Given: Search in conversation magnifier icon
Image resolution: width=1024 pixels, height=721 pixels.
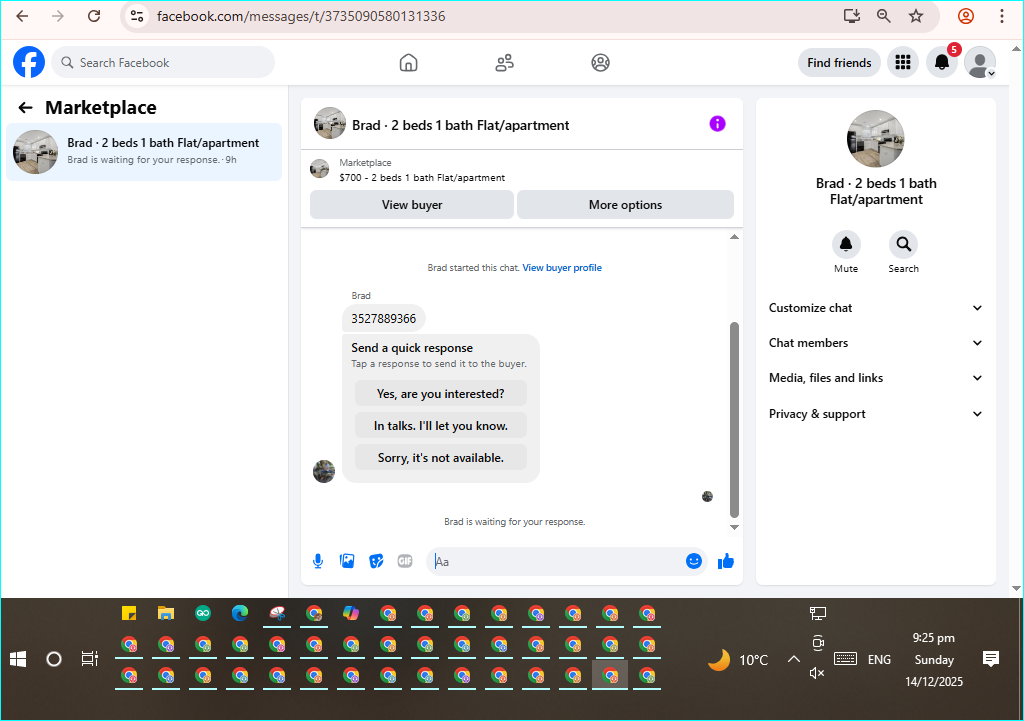Looking at the screenshot, I should (903, 244).
